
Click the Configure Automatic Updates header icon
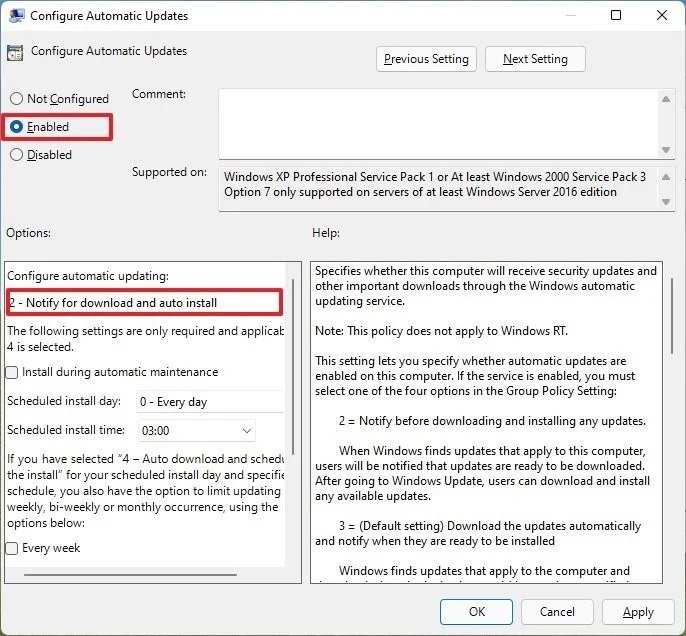point(15,53)
